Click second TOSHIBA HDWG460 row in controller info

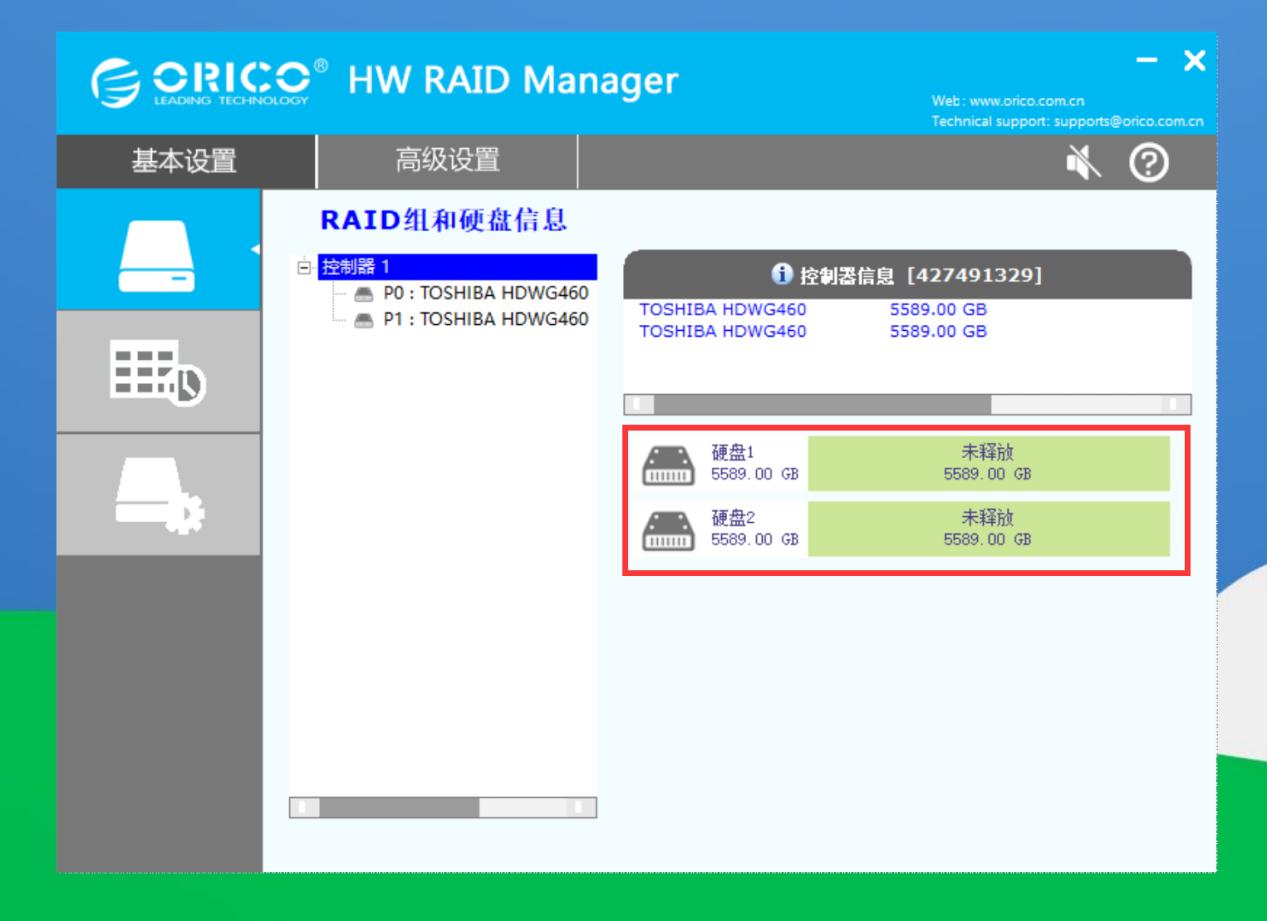(812, 330)
